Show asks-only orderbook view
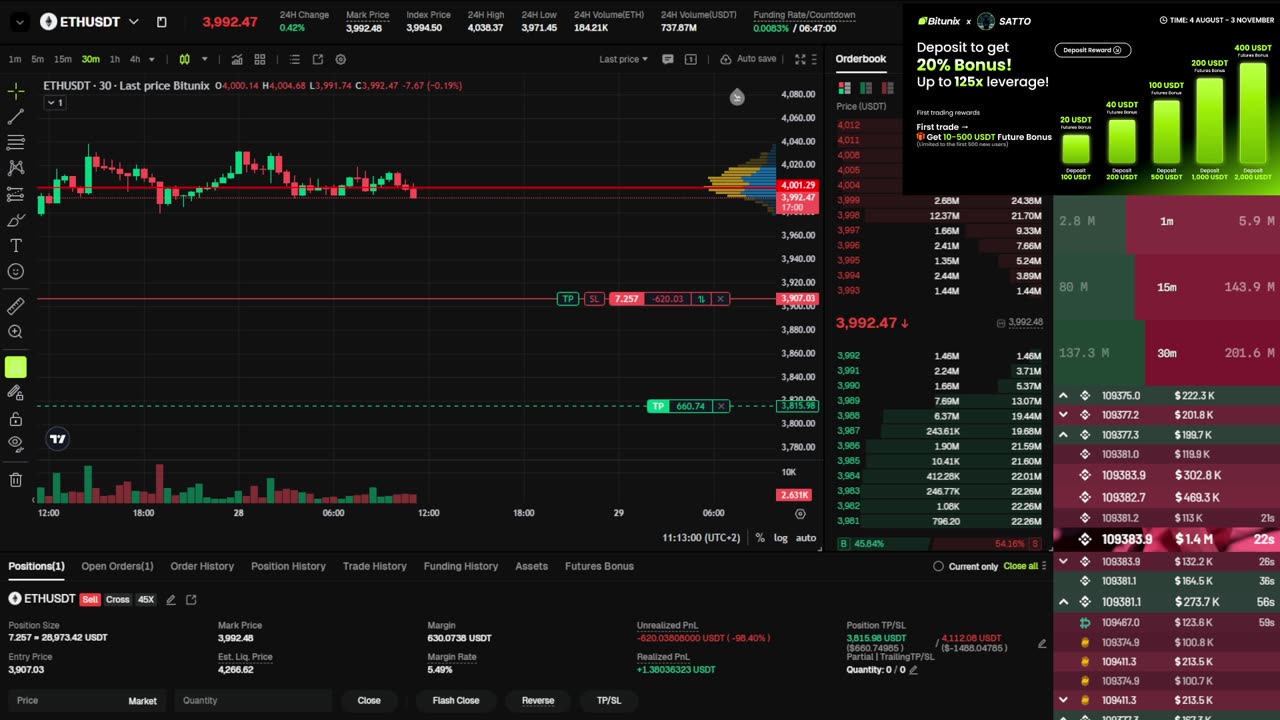This screenshot has height=720, width=1280. tap(887, 88)
